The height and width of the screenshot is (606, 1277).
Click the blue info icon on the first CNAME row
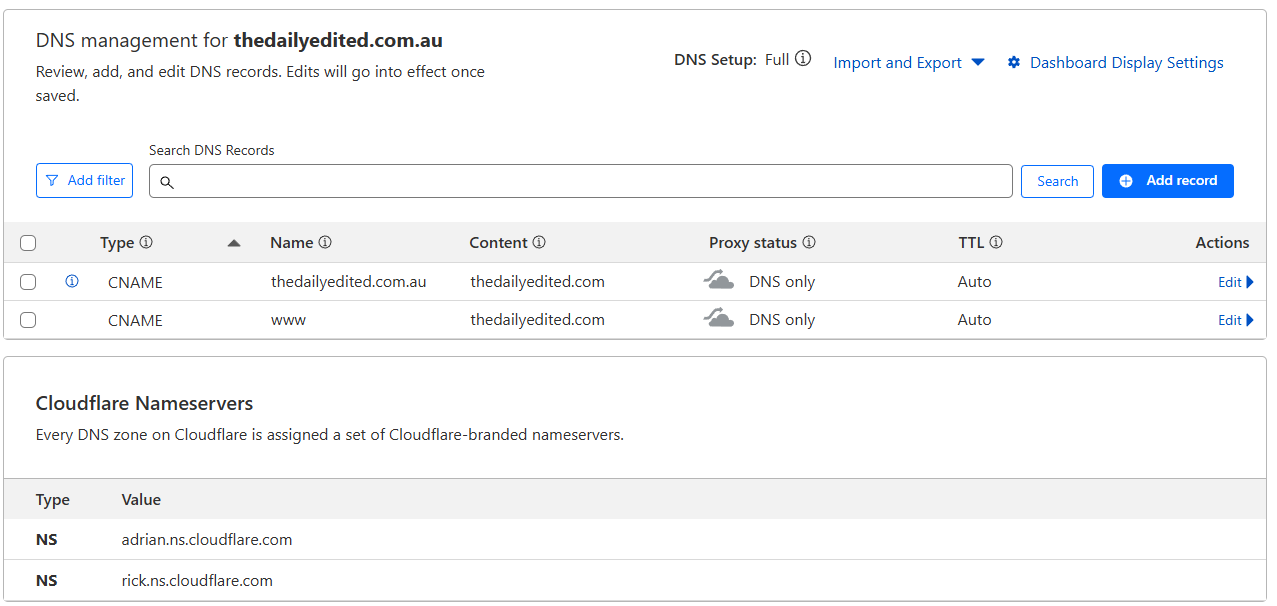72,282
